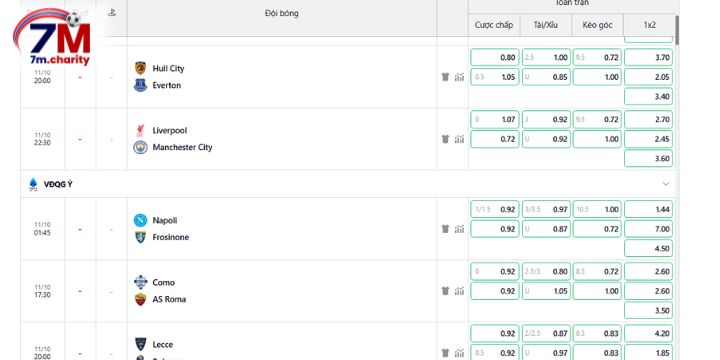Open the stats chart icon for Como match
Viewport: 720px width, 360px height.
point(459,291)
